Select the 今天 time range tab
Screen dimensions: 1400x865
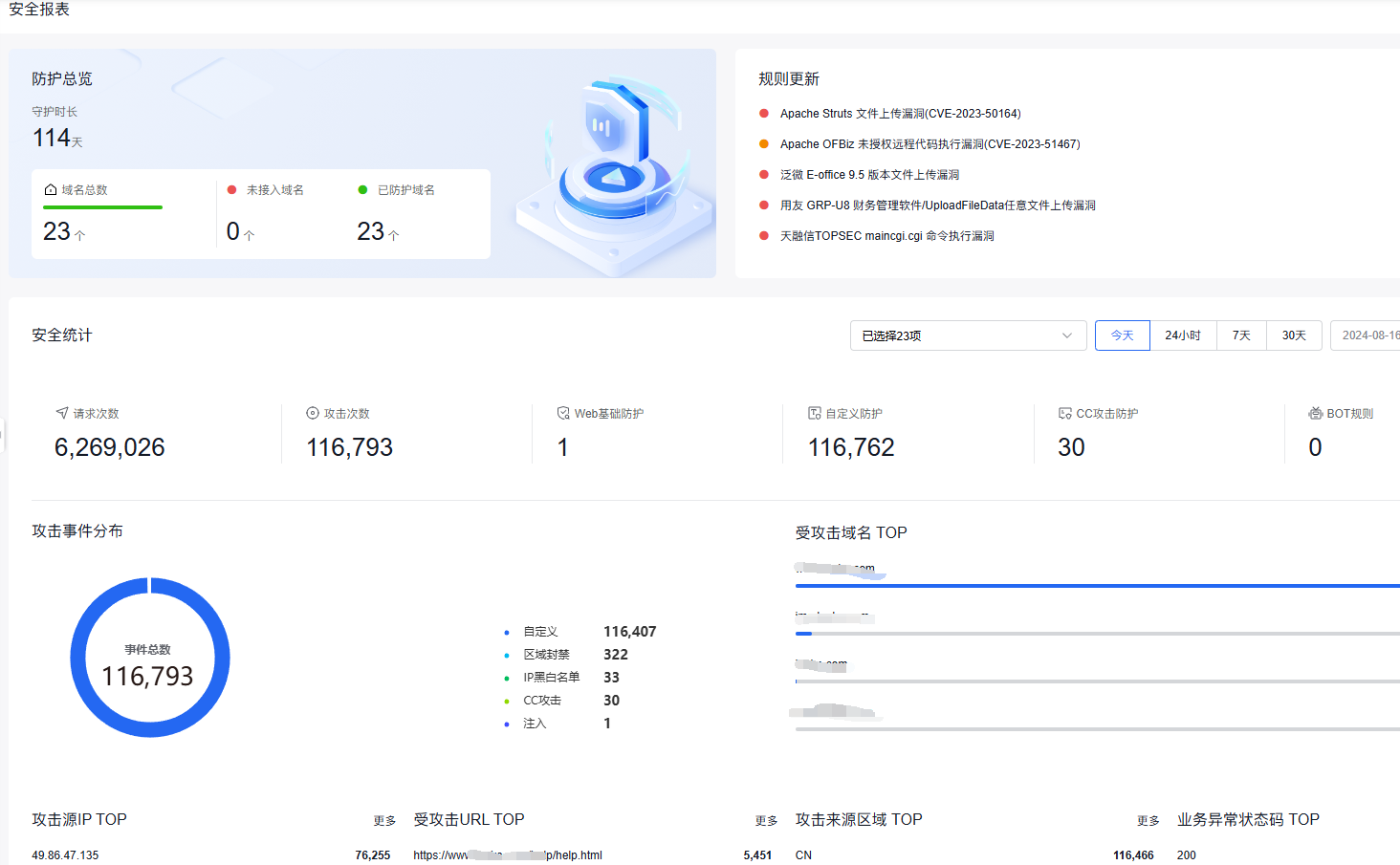coord(1122,335)
